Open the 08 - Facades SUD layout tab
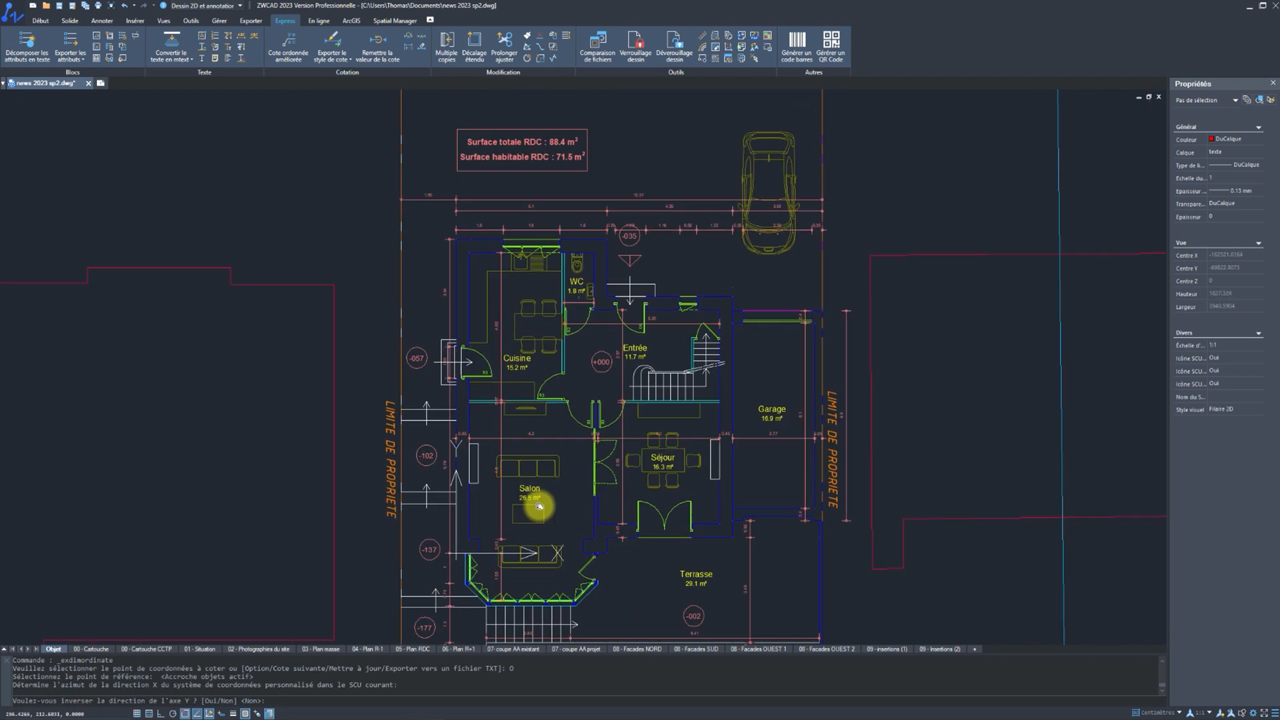The width and height of the screenshot is (1280, 720). click(x=696, y=649)
